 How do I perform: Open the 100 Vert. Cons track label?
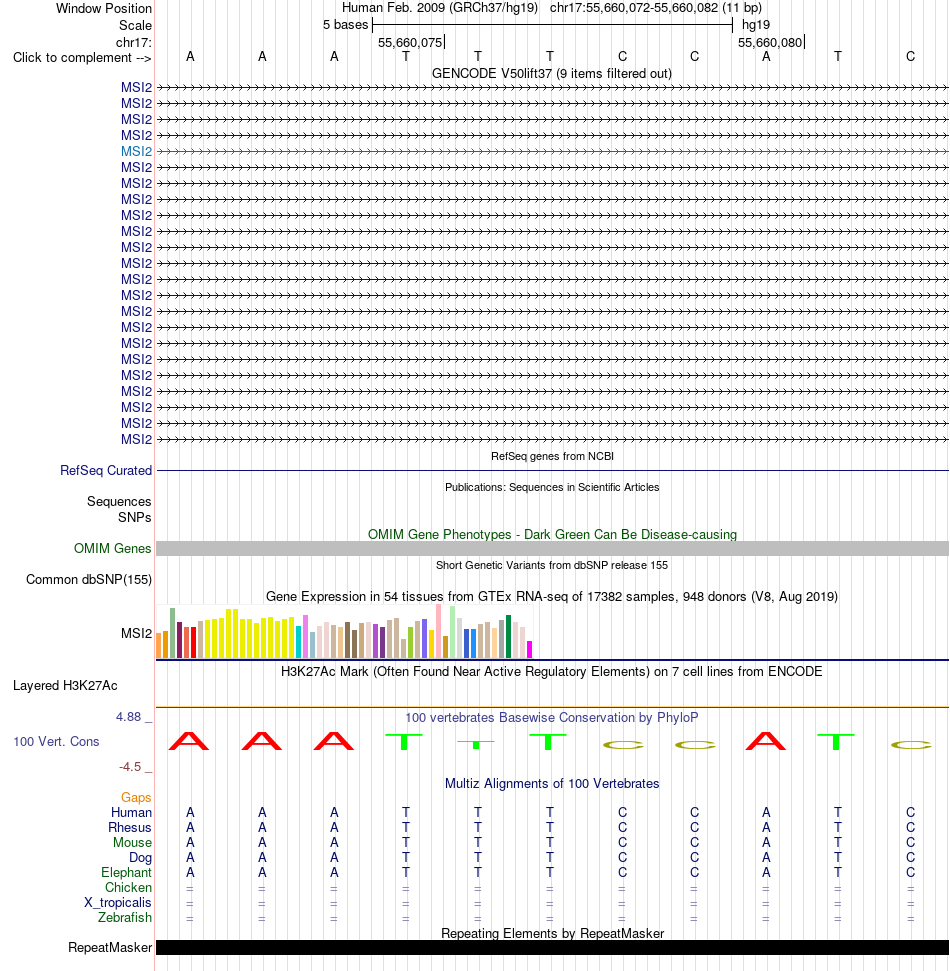56,741
